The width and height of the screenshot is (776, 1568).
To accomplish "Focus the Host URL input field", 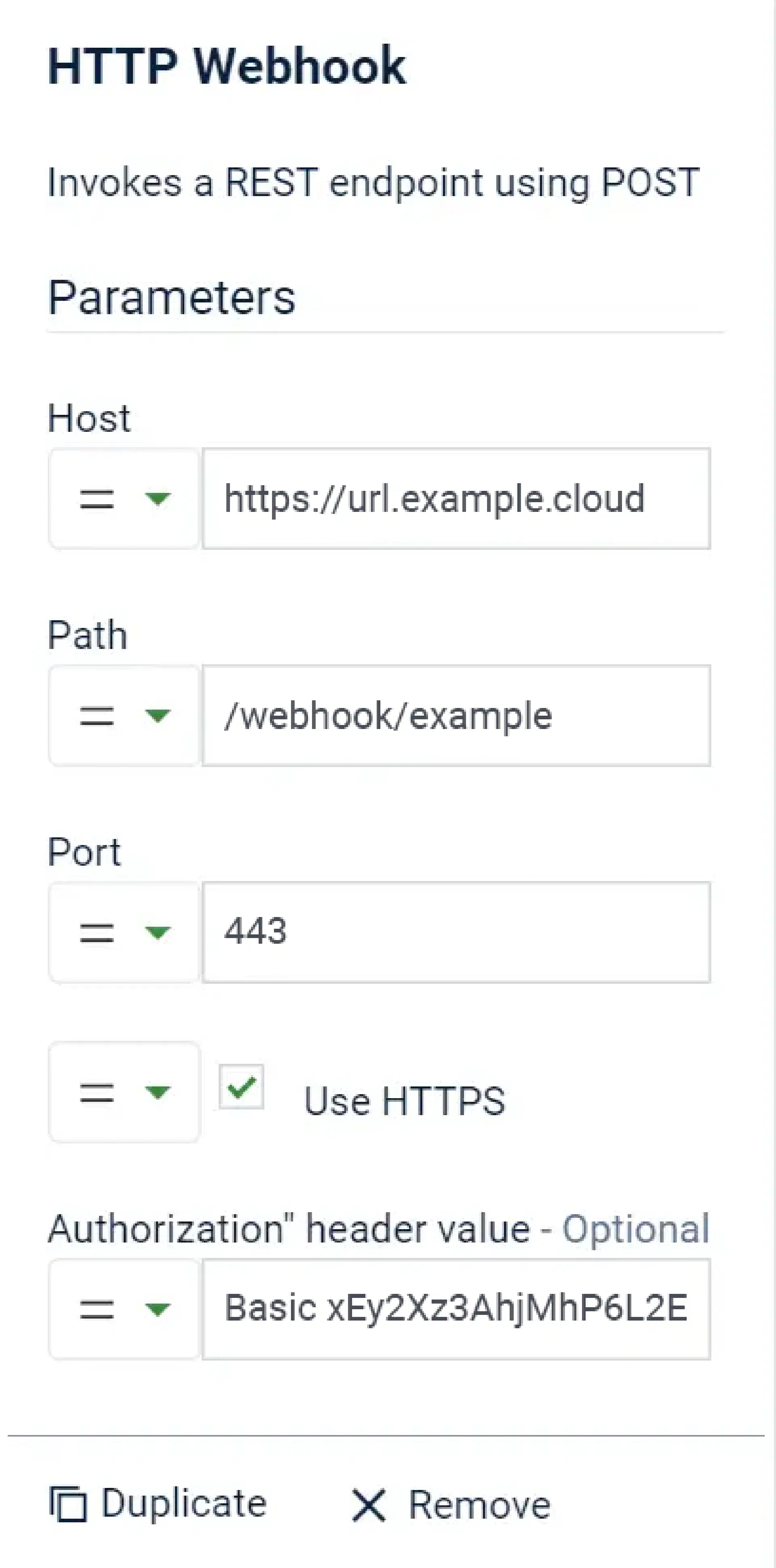I will (456, 499).
